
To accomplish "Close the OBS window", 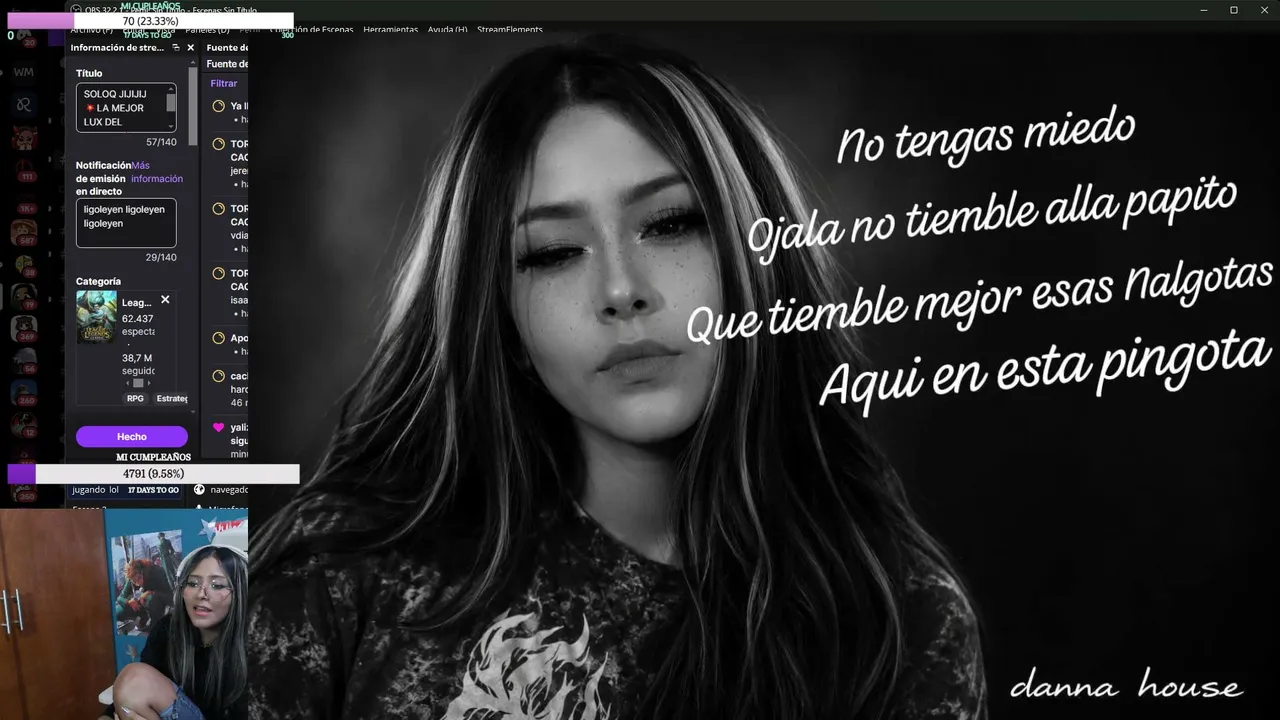I will point(1263,10).
